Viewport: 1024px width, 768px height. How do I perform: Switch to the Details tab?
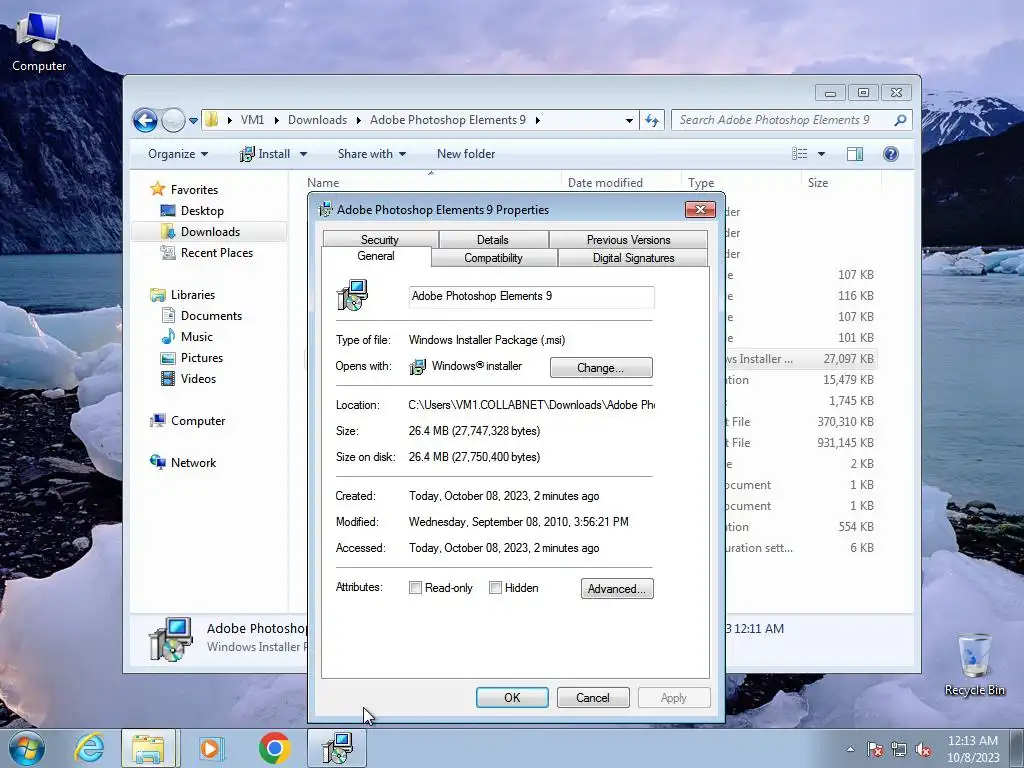coord(492,240)
